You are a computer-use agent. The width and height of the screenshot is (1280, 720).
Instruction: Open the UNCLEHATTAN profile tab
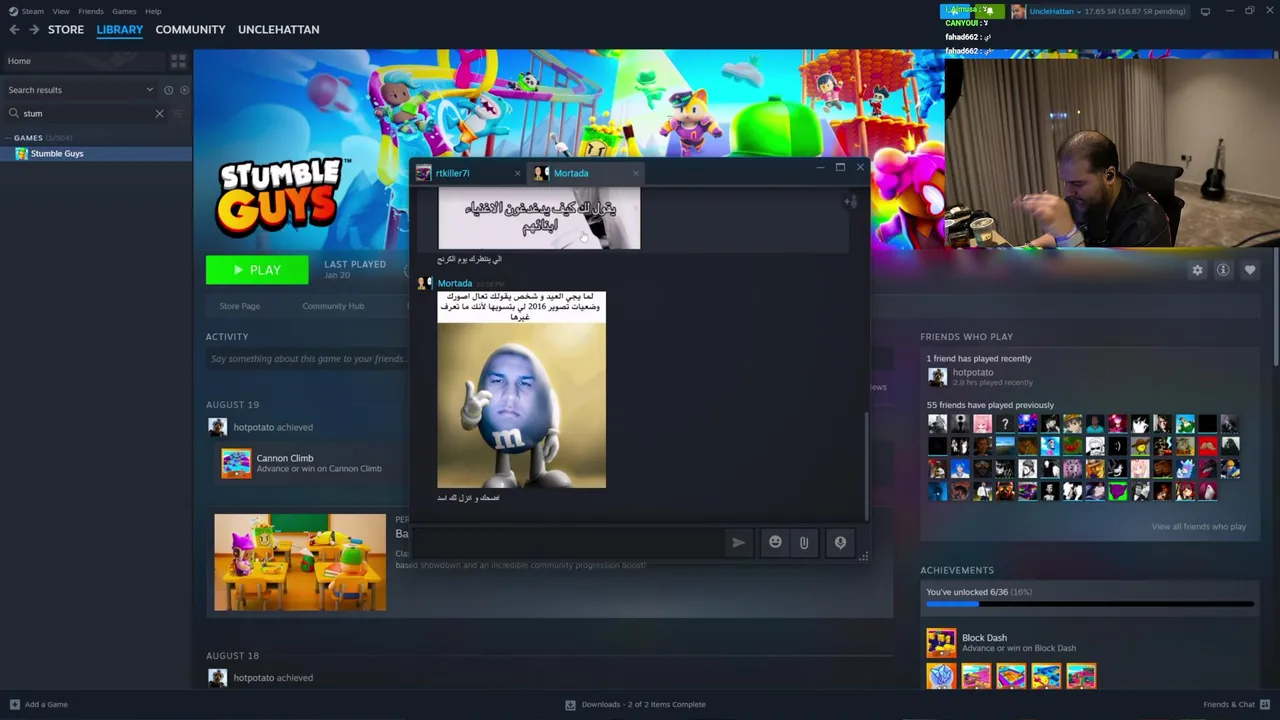(x=279, y=30)
